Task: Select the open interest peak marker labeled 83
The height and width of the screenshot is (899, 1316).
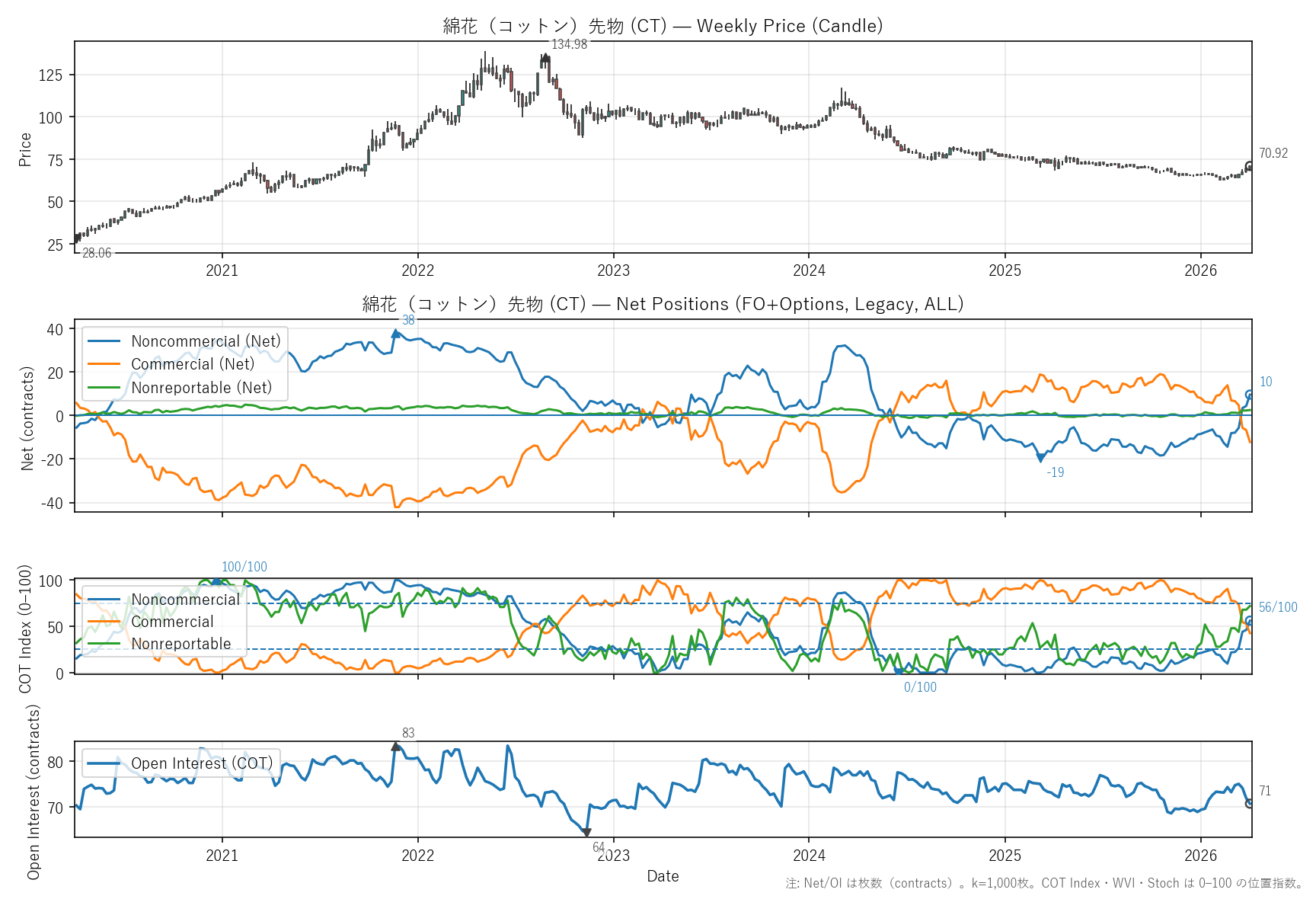Action: click(x=395, y=747)
